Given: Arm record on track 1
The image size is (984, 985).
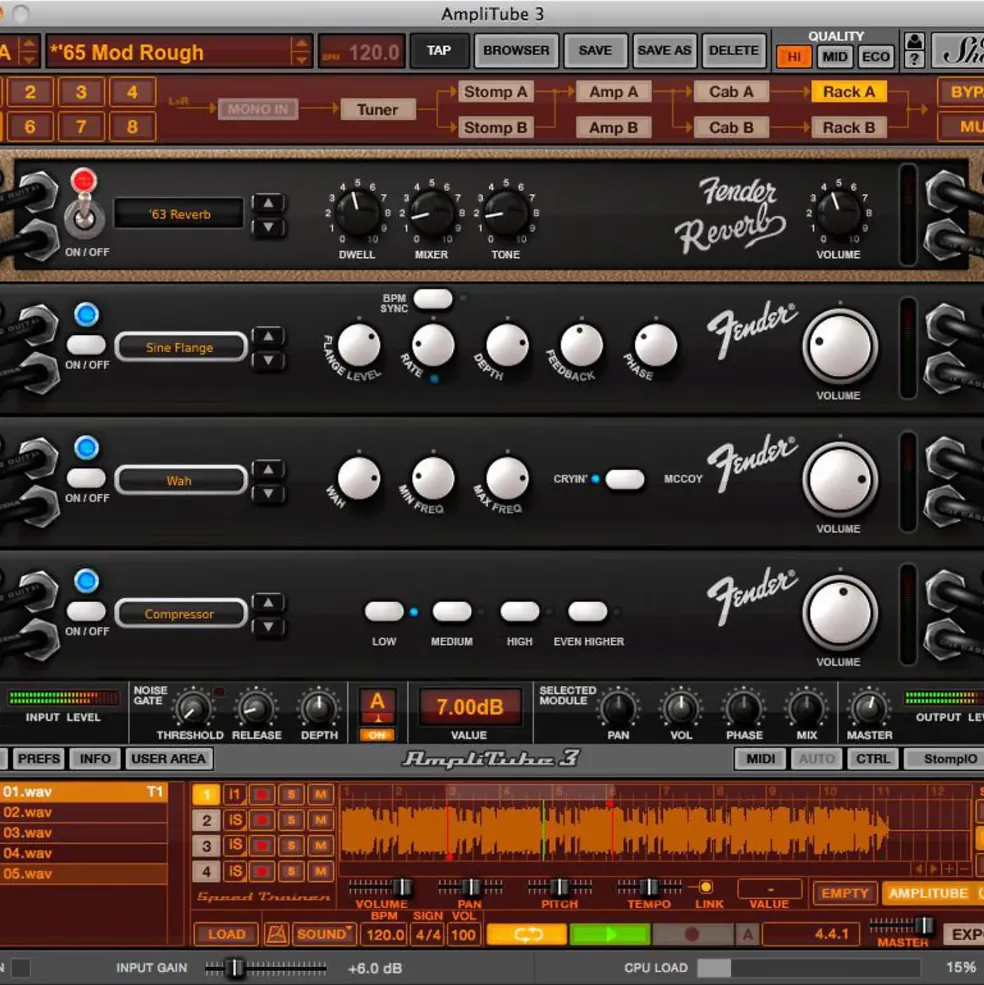Looking at the screenshot, I should 262,795.
